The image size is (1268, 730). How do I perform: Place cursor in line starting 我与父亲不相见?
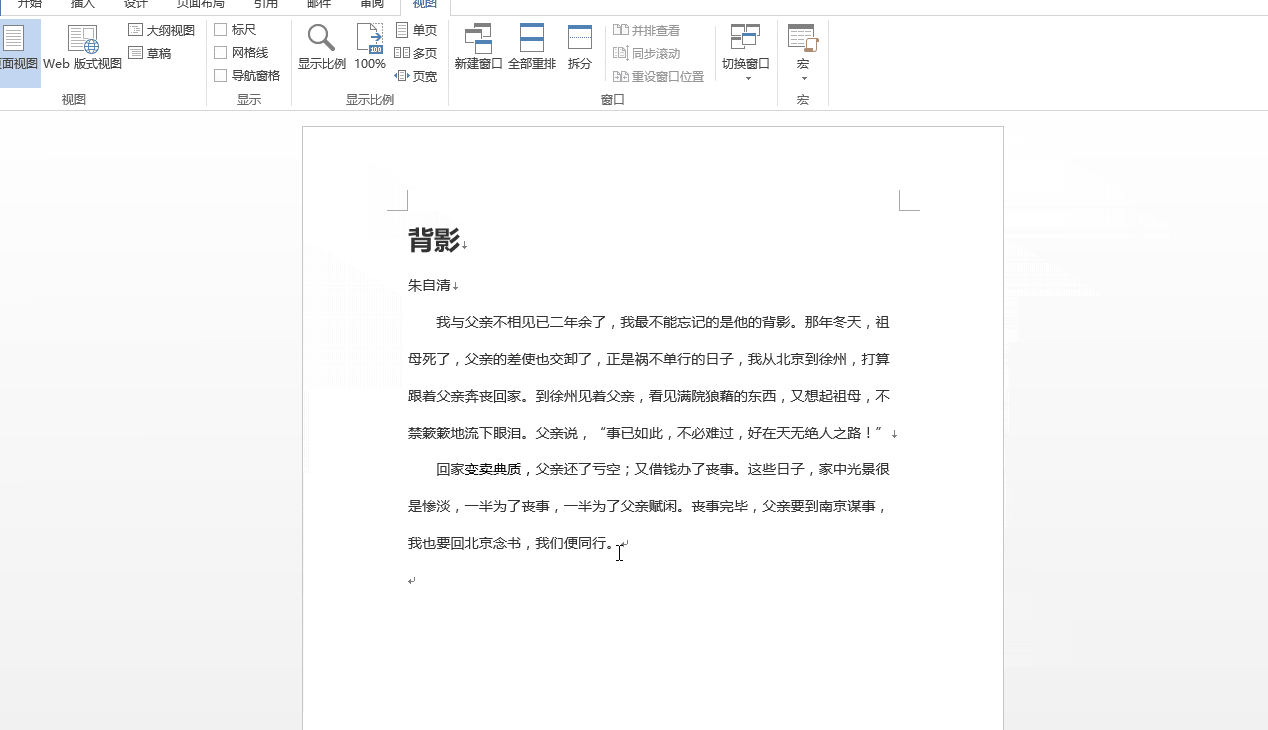[x=662, y=322]
